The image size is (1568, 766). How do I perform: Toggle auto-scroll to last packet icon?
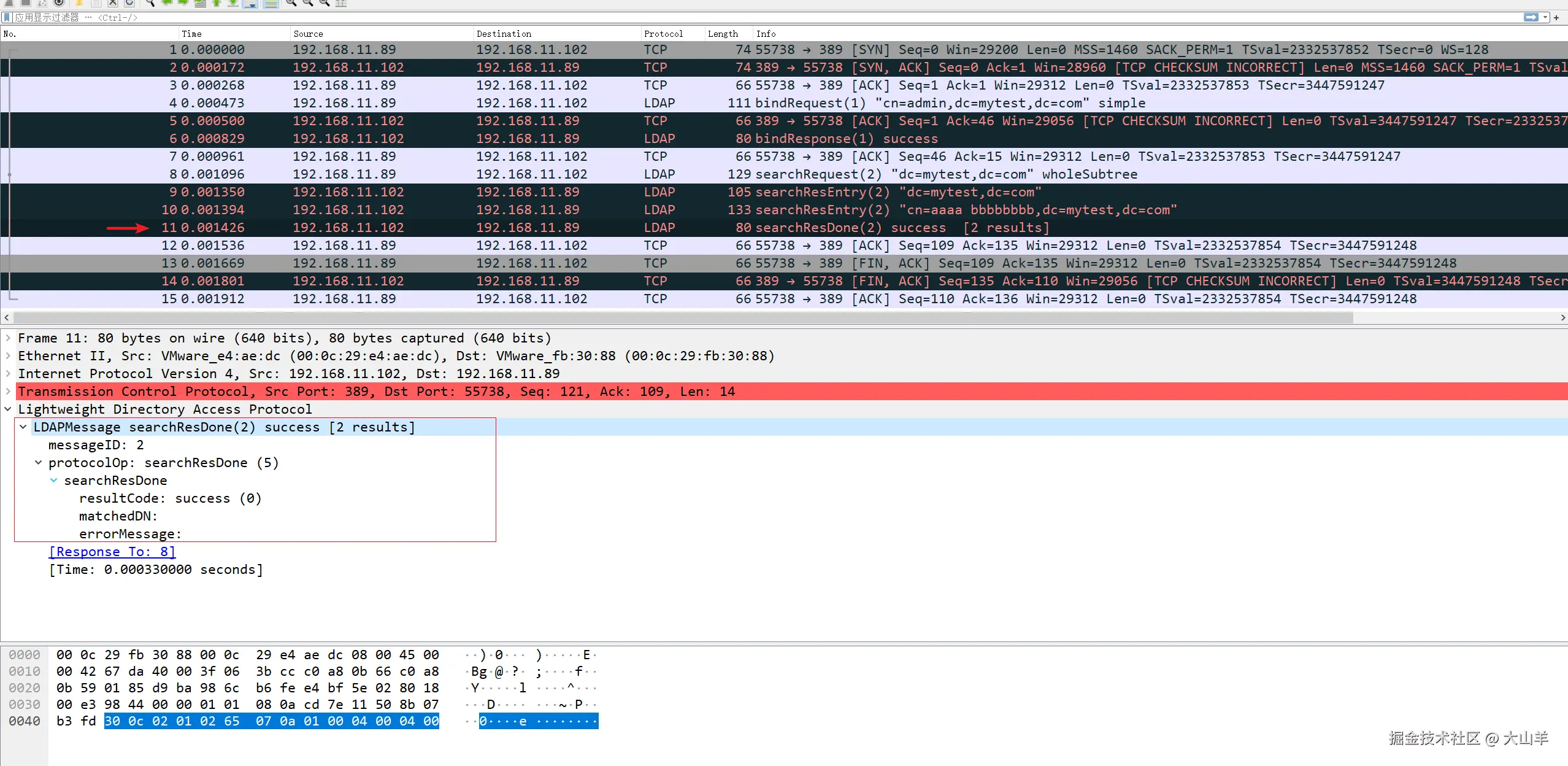pyautogui.click(x=250, y=3)
